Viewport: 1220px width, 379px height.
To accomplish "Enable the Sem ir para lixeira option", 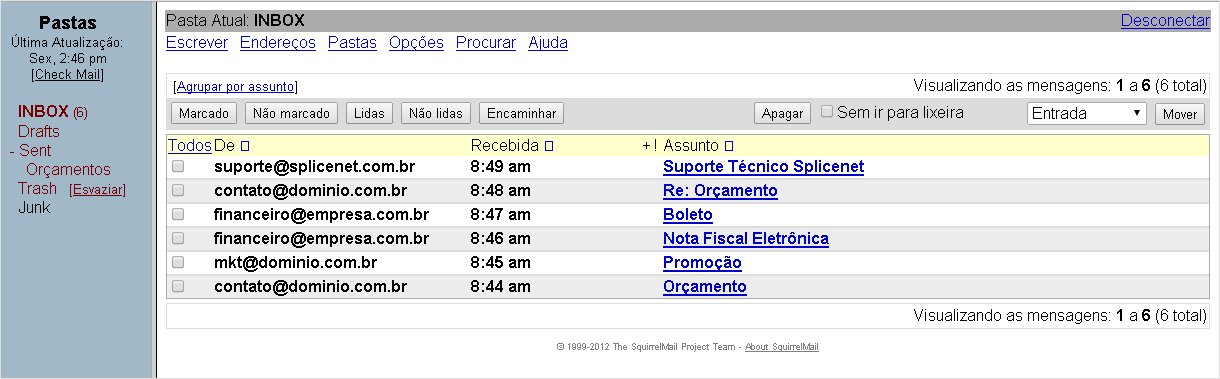I will click(x=827, y=112).
